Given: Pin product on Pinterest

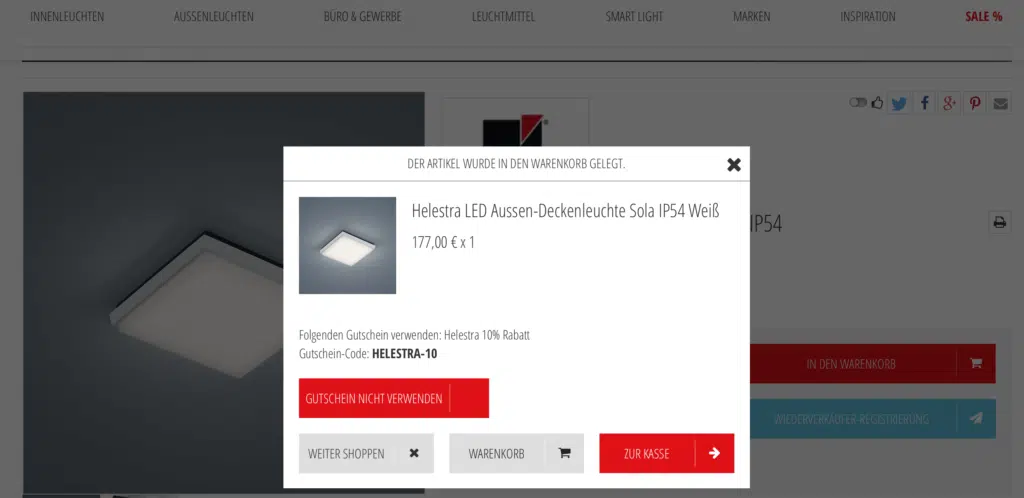Looking at the screenshot, I should point(975,103).
